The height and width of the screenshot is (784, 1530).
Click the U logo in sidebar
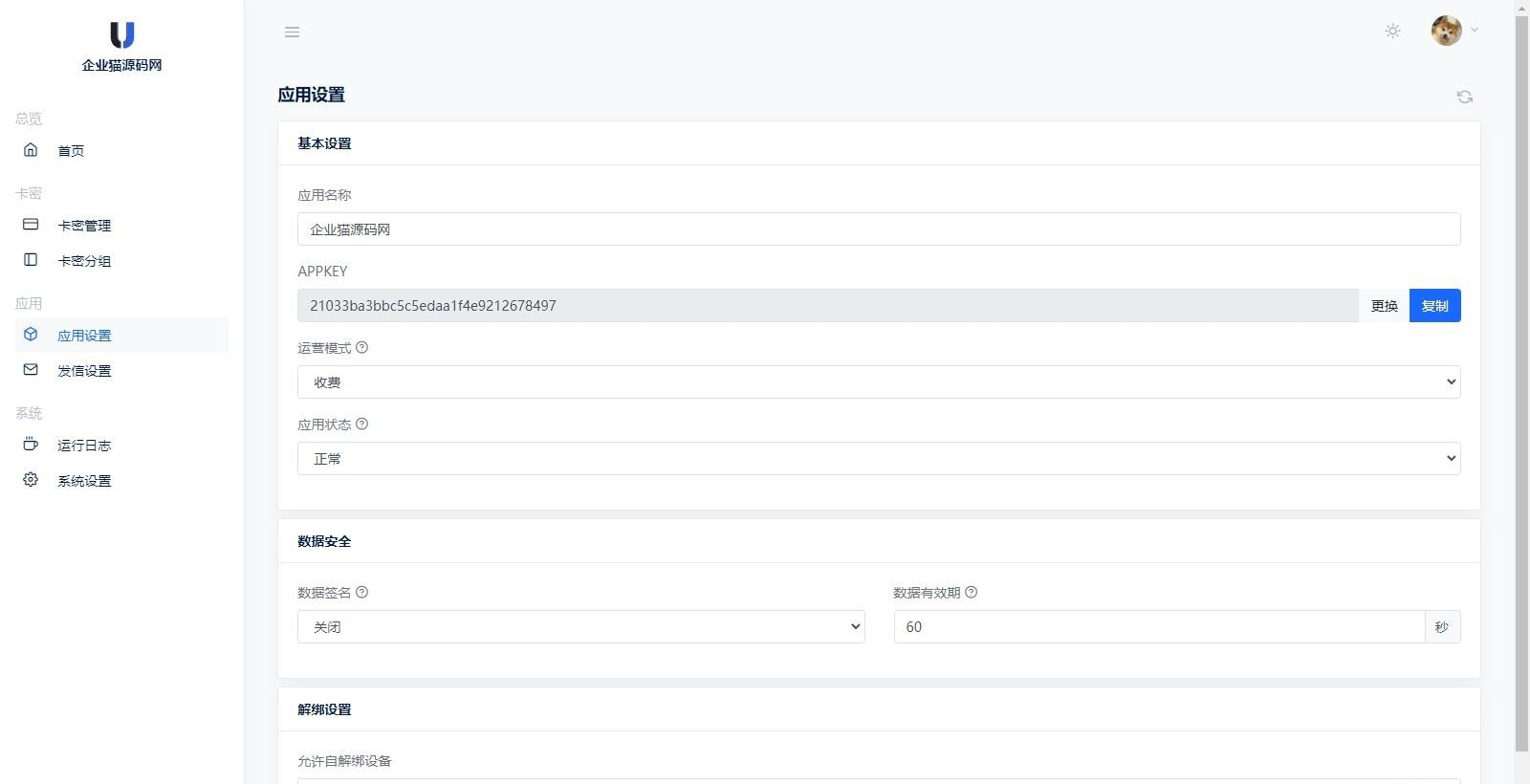tap(121, 35)
